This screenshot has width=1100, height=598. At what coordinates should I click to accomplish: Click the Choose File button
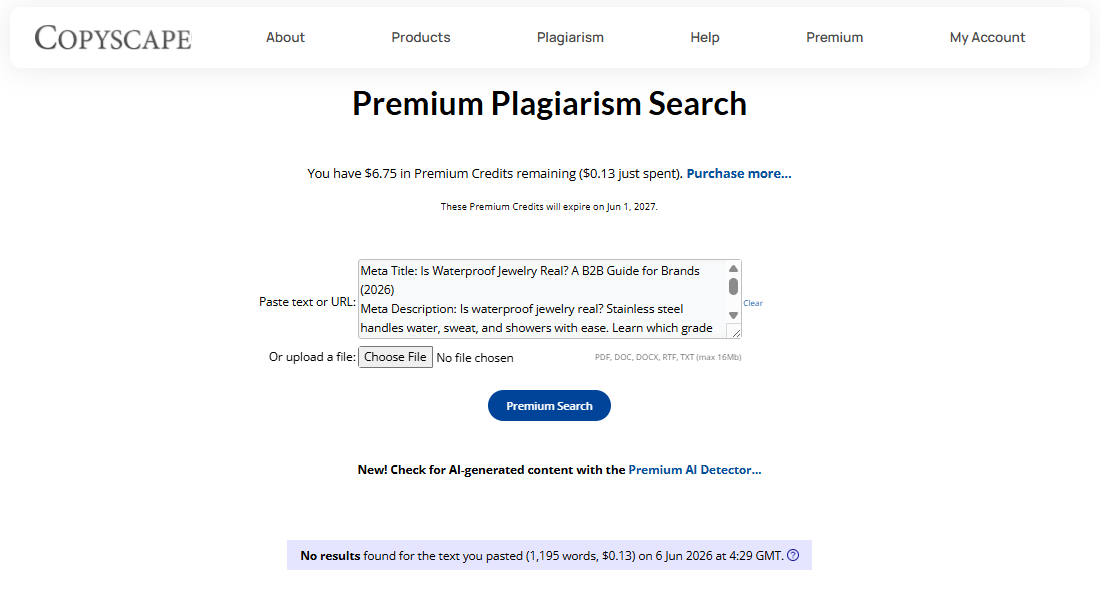coord(396,357)
